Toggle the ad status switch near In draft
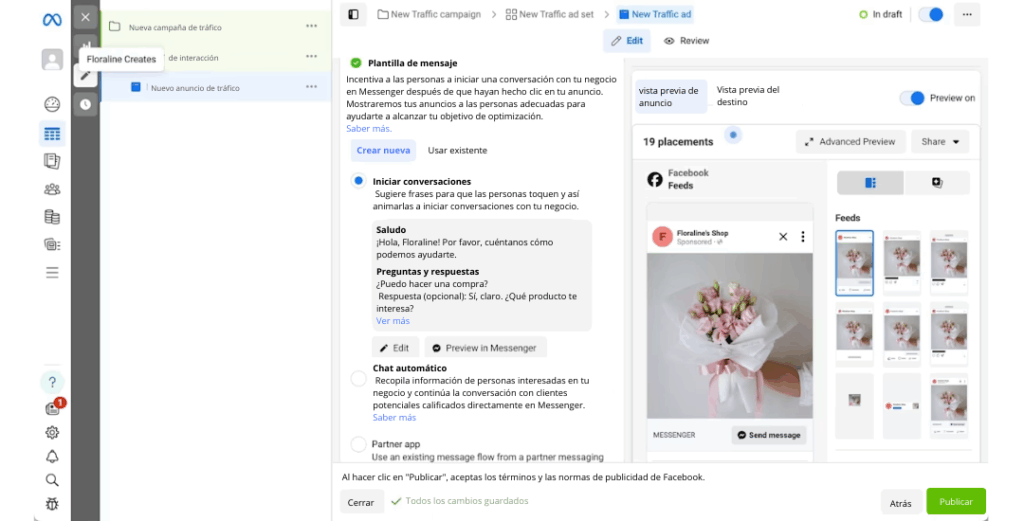Viewport: 1024px width, 521px height. pos(930,15)
